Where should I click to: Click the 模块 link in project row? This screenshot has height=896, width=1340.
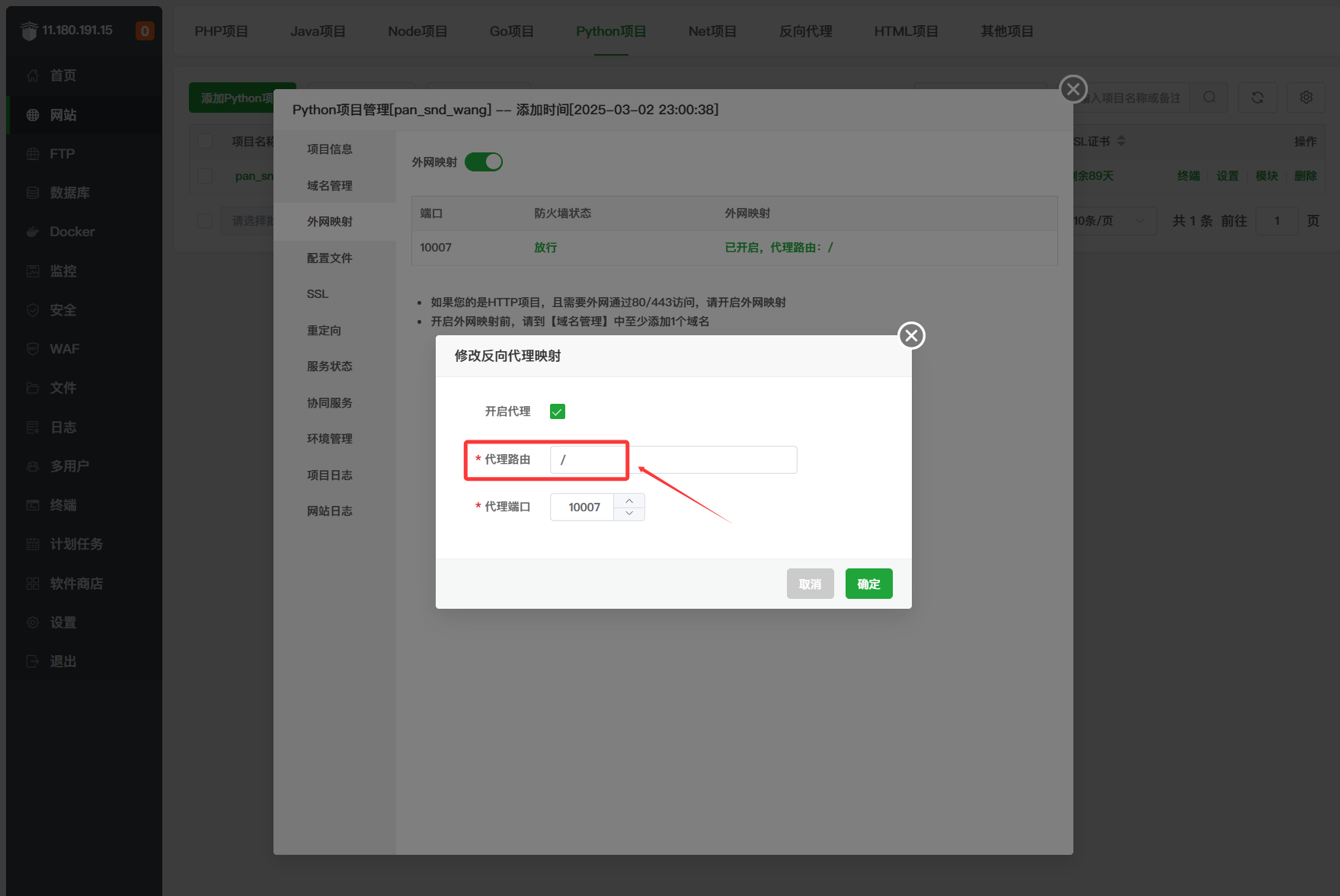coord(1266,176)
